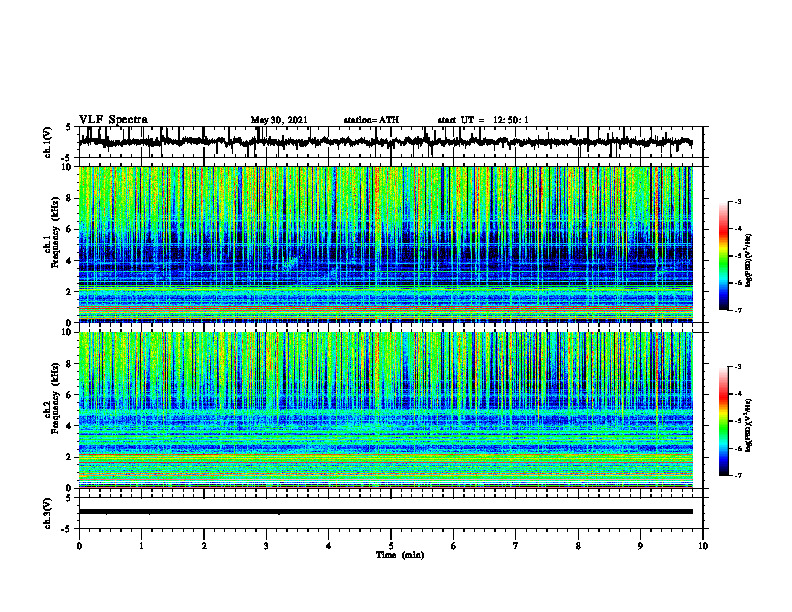The width and height of the screenshot is (792, 612).
Task: Click the time tick label '3'
Action: pos(266,546)
